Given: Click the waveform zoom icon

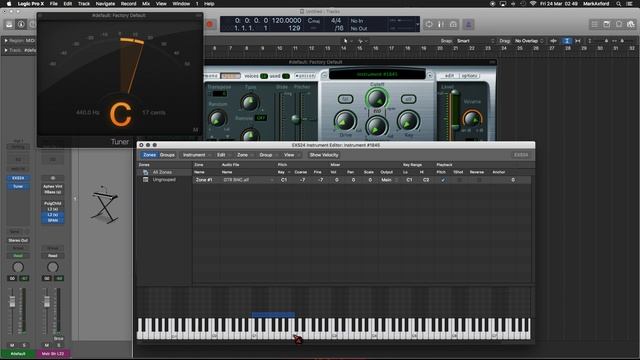Looking at the screenshot, I should (553, 41).
